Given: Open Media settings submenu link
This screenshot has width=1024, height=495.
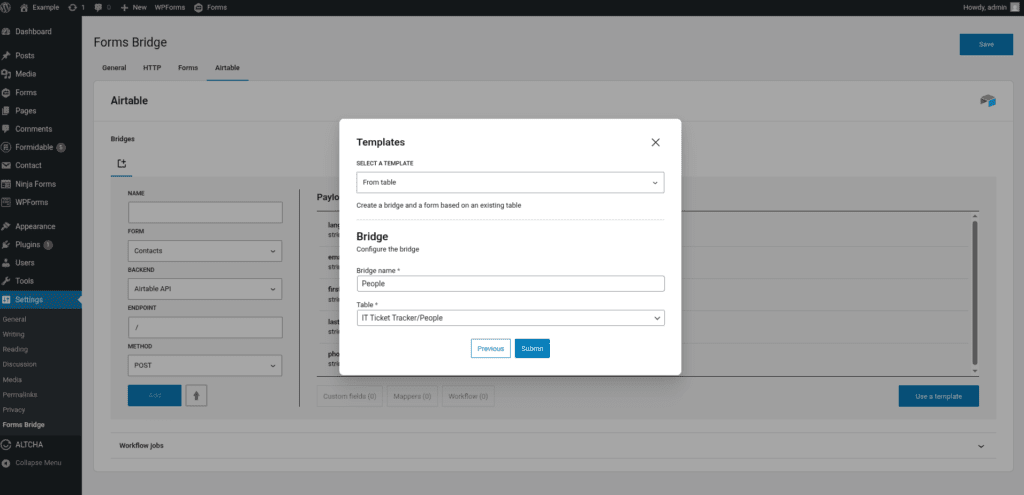Looking at the screenshot, I should 12,379.
